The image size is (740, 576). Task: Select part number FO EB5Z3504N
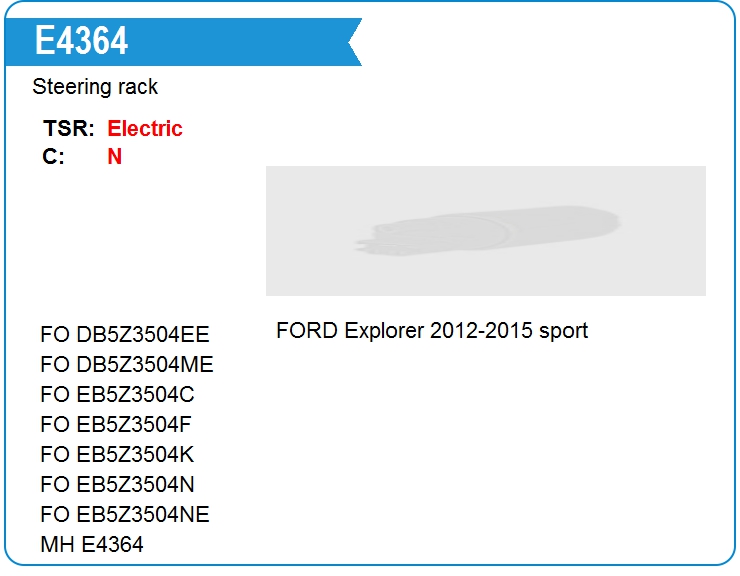(117, 484)
